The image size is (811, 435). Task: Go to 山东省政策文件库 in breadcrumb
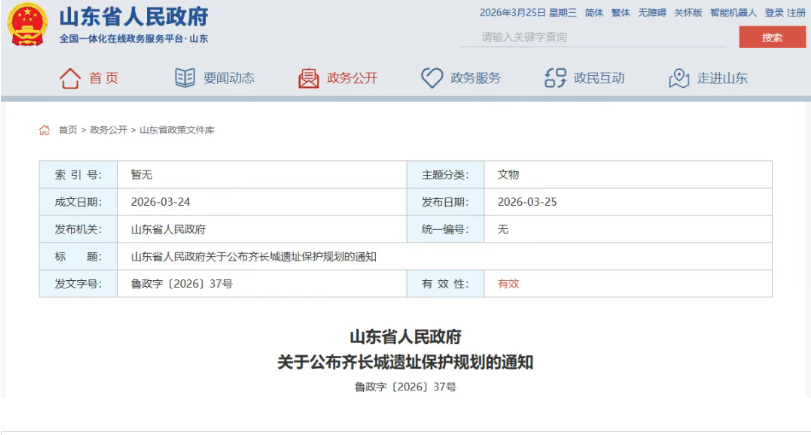177,130
